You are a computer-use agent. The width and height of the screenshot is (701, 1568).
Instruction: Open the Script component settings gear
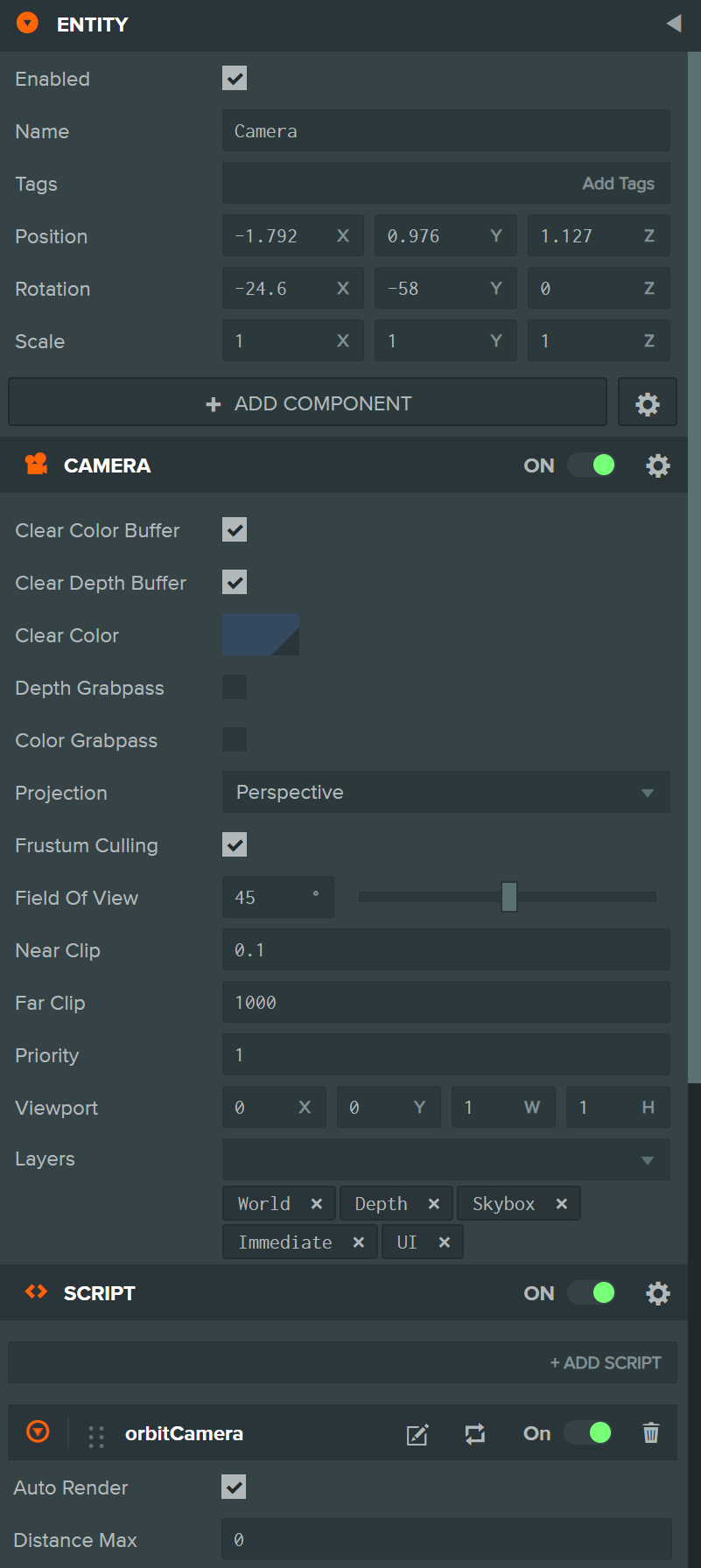click(x=657, y=1293)
